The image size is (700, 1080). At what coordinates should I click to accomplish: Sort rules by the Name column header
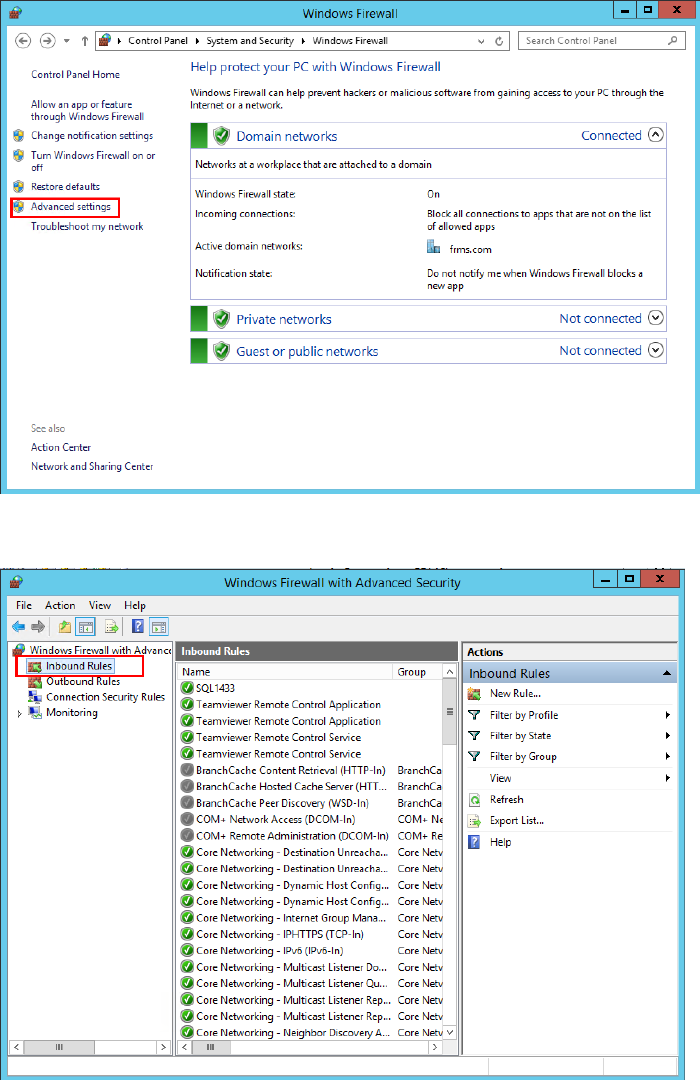285,672
